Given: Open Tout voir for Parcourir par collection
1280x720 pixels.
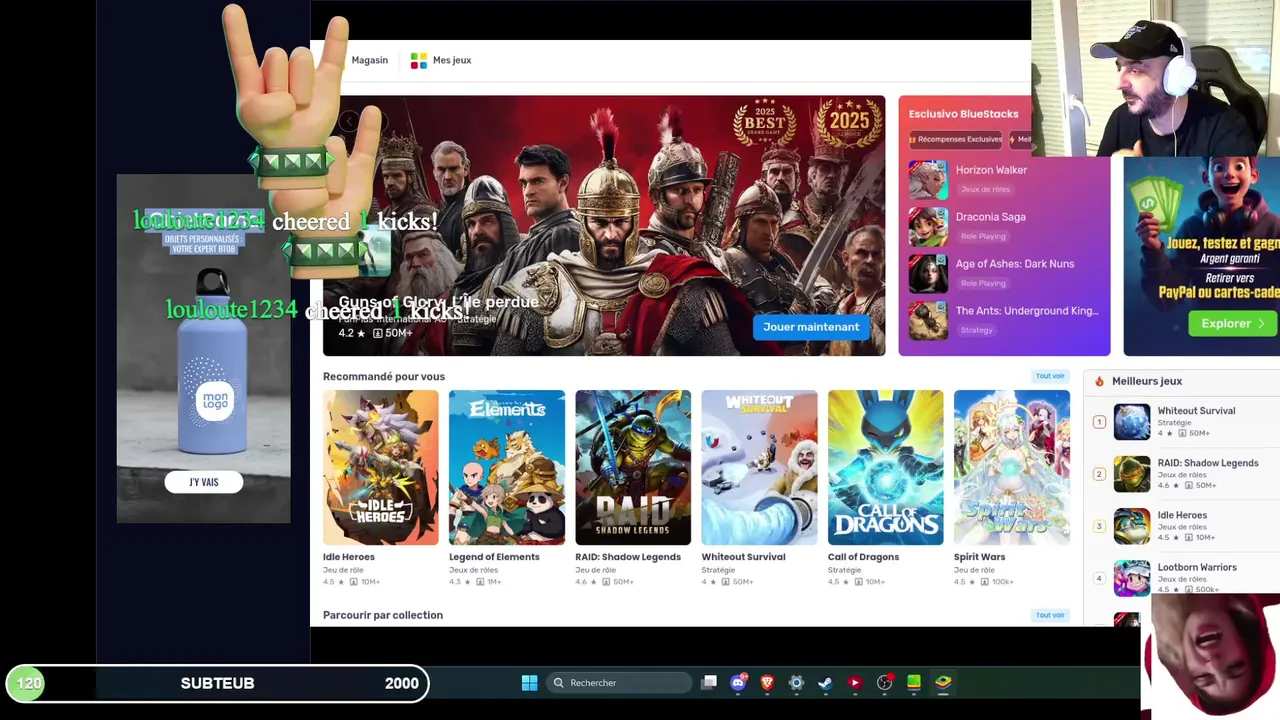Looking at the screenshot, I should (x=1050, y=615).
